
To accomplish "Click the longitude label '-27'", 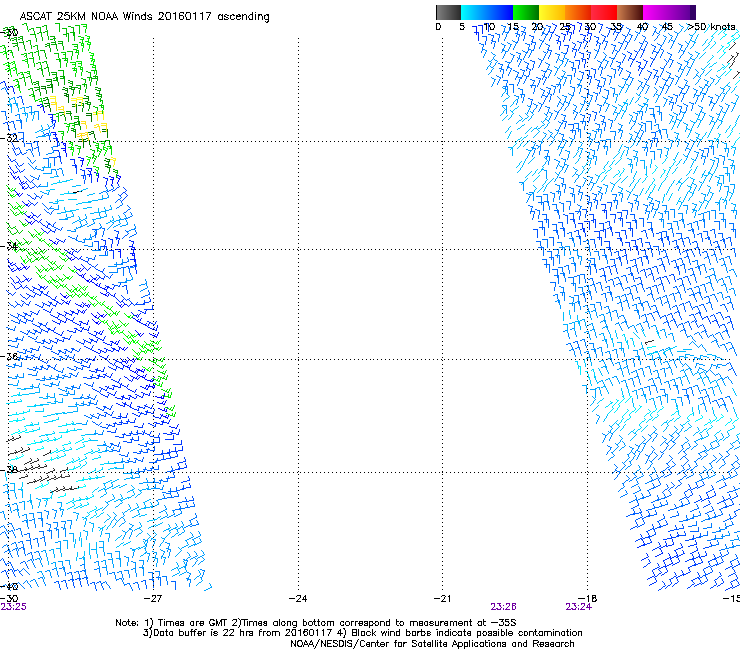I will [153, 599].
